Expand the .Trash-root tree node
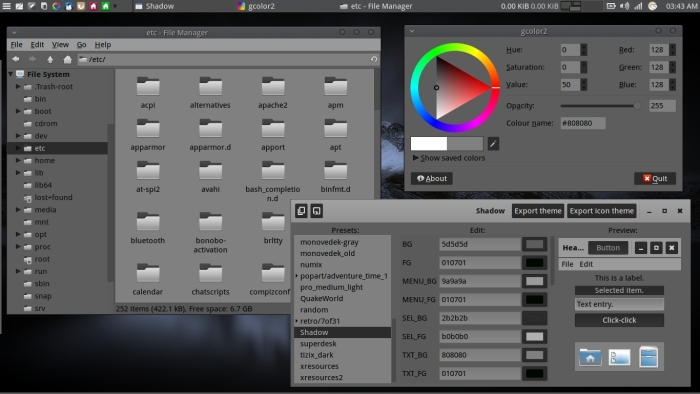 pyautogui.click(x=18, y=87)
